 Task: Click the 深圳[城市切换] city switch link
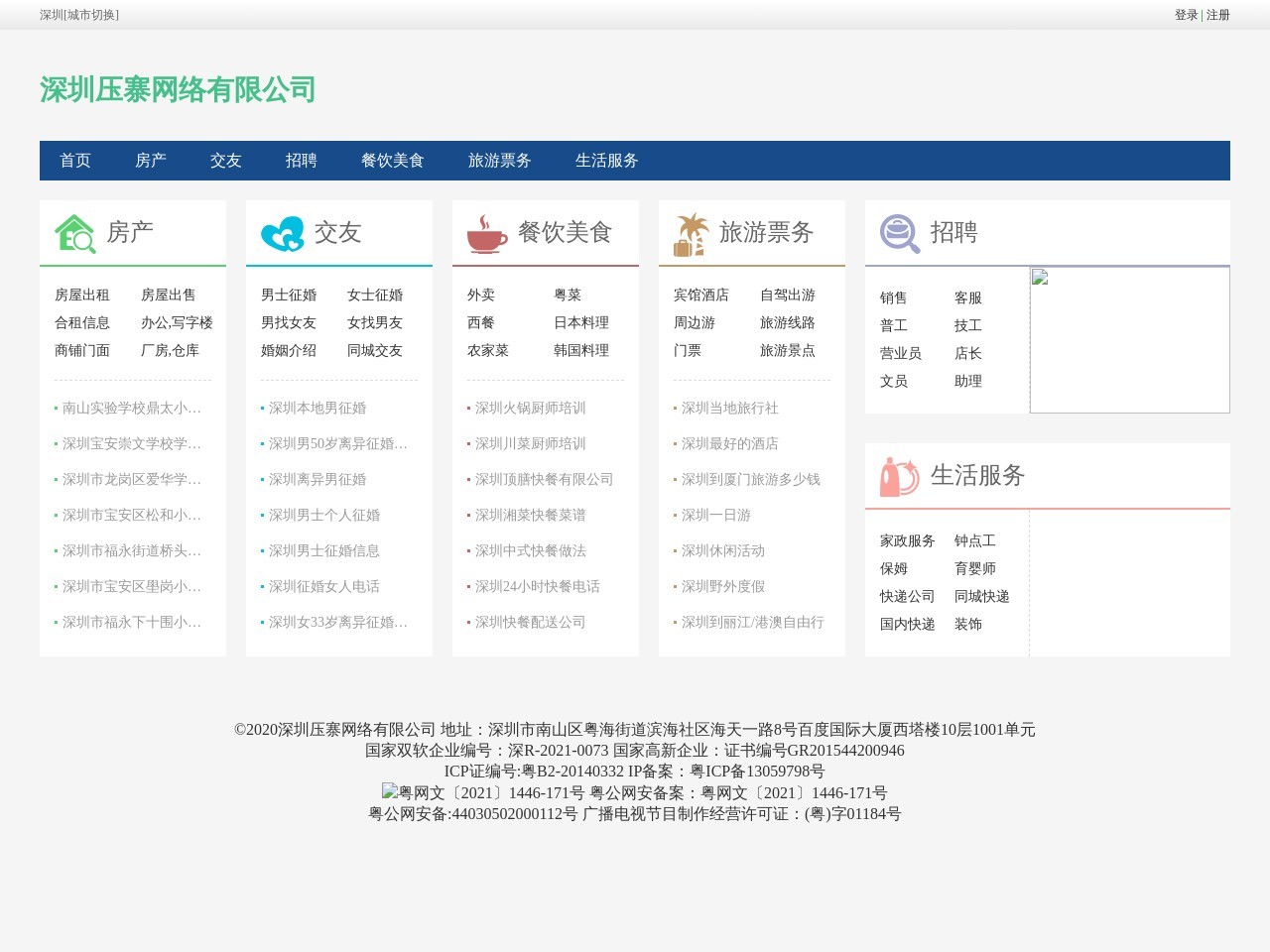coord(79,15)
